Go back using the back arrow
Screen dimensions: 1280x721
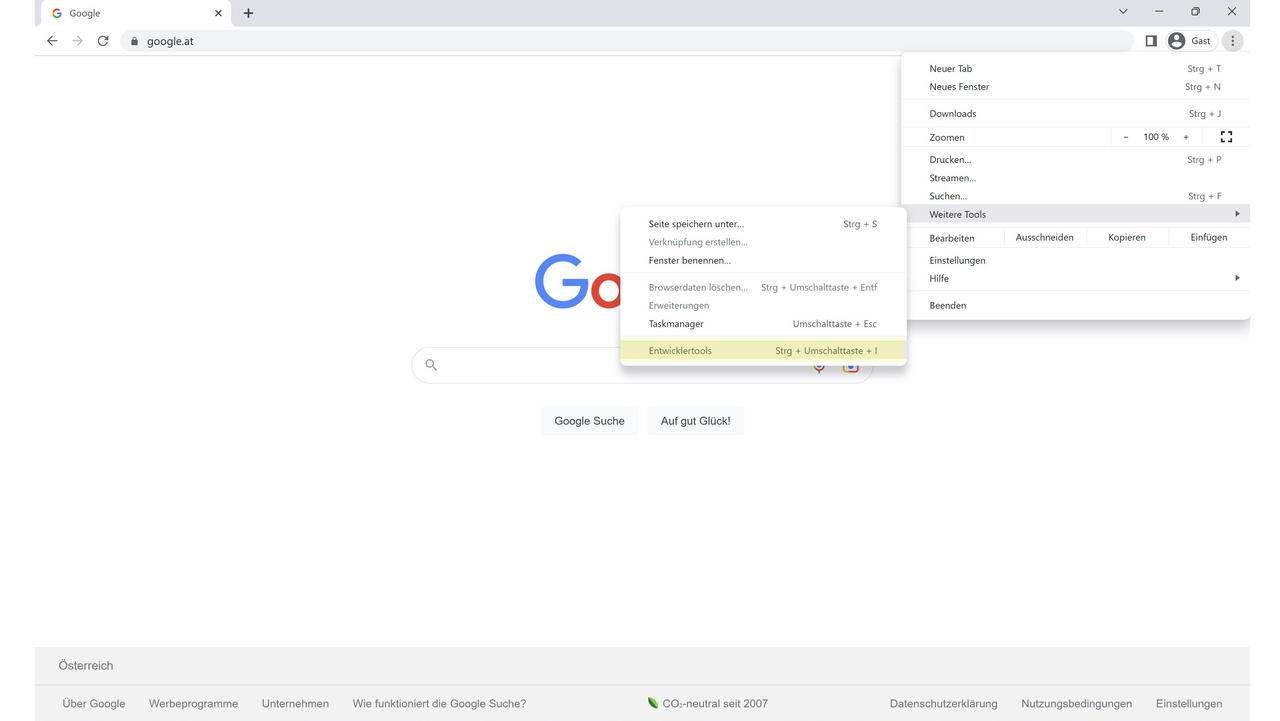pos(51,41)
